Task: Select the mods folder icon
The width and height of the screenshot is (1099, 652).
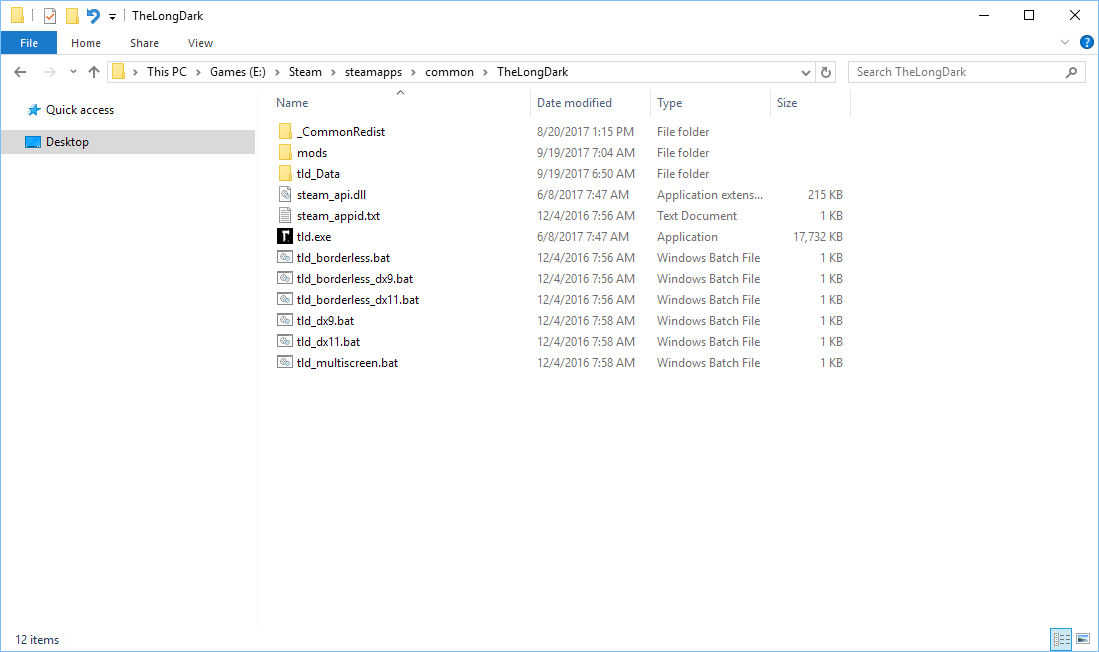Action: [x=285, y=152]
